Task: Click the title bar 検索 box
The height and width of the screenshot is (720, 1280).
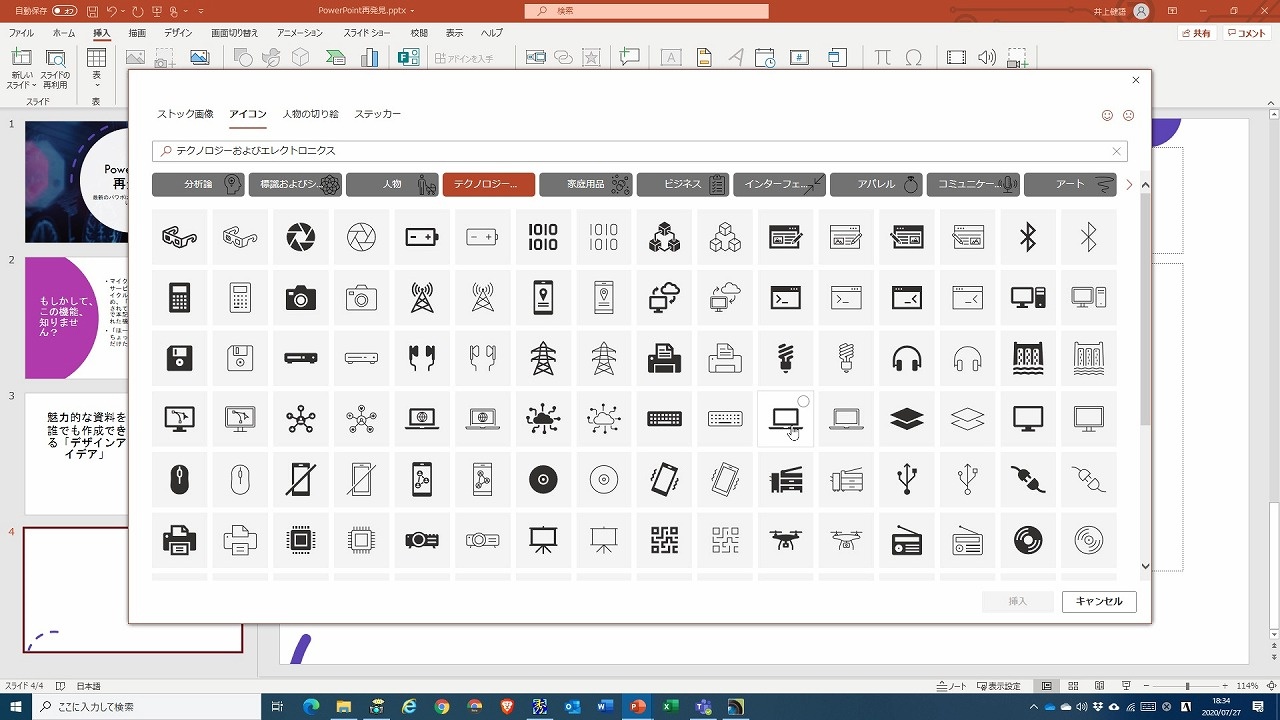Action: coord(647,10)
